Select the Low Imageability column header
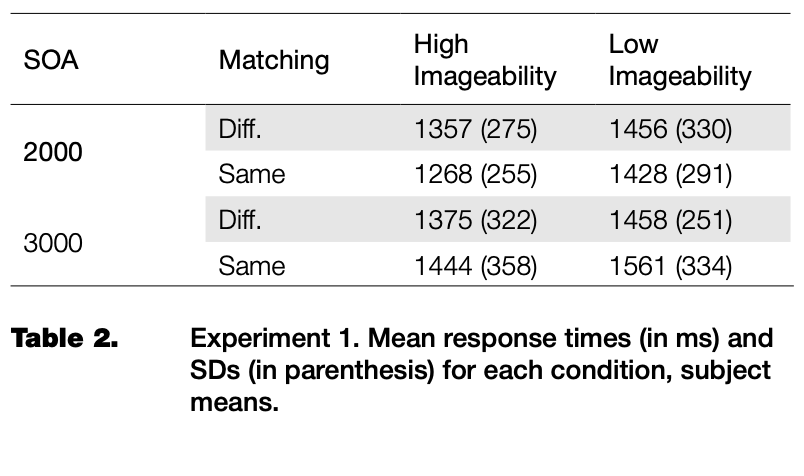Image resolution: width=804 pixels, height=476 pixels. [x=679, y=60]
